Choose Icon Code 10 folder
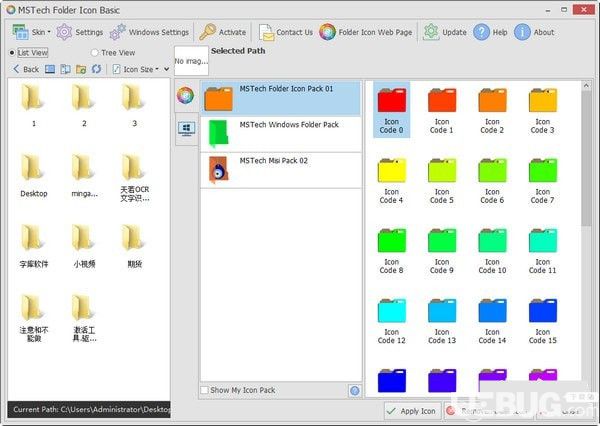 pos(492,250)
